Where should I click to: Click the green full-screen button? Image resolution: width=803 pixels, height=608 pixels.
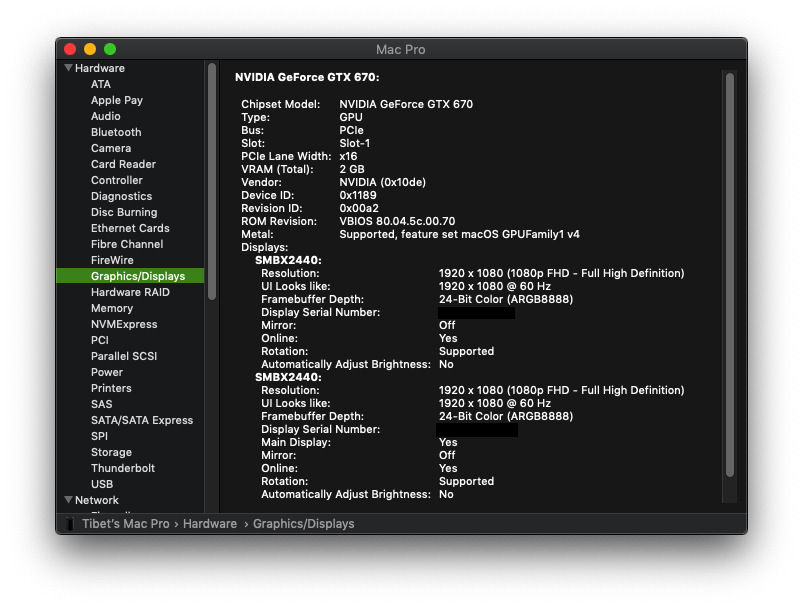tap(110, 49)
